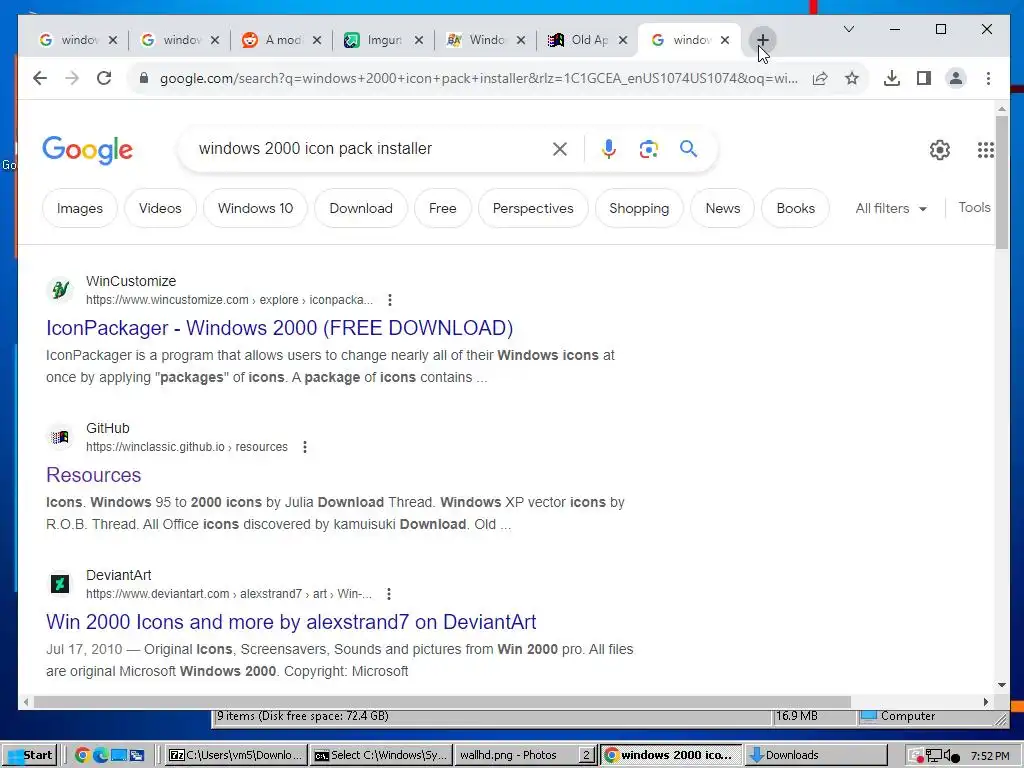Select the Perspectives filter
The image size is (1024, 768).
[533, 208]
